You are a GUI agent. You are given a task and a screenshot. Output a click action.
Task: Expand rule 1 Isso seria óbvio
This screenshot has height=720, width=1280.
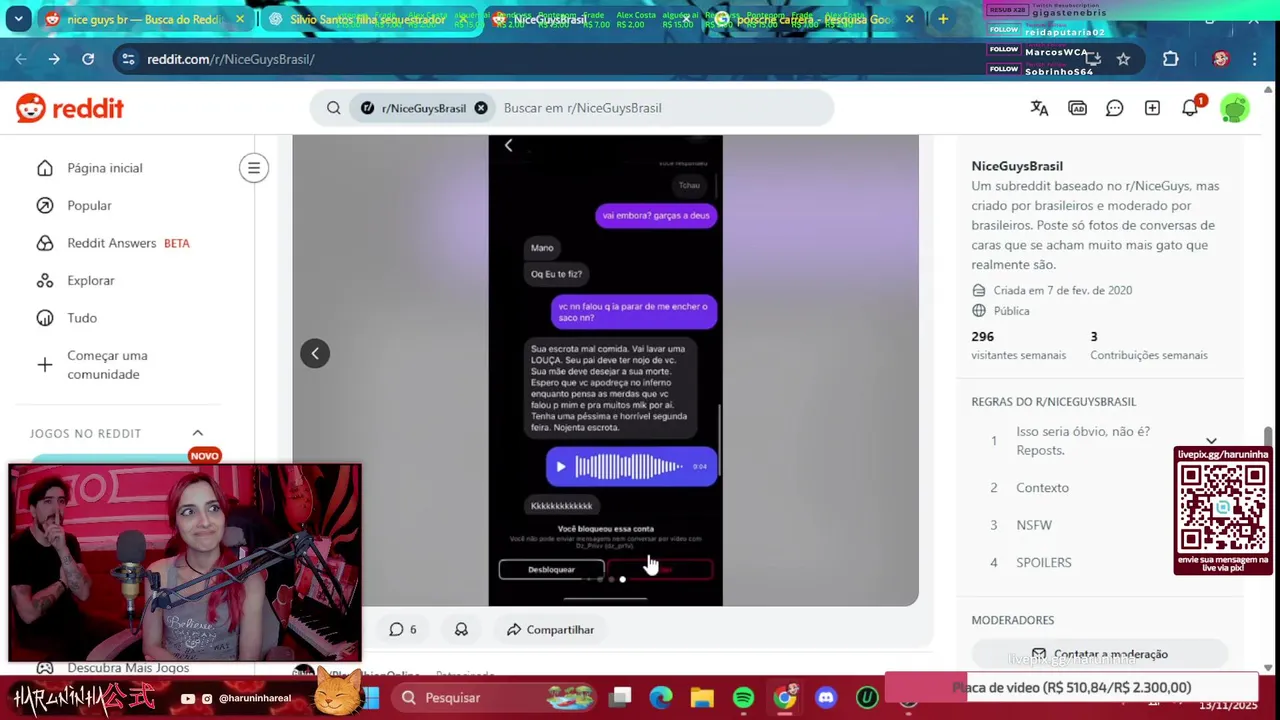[1211, 441]
